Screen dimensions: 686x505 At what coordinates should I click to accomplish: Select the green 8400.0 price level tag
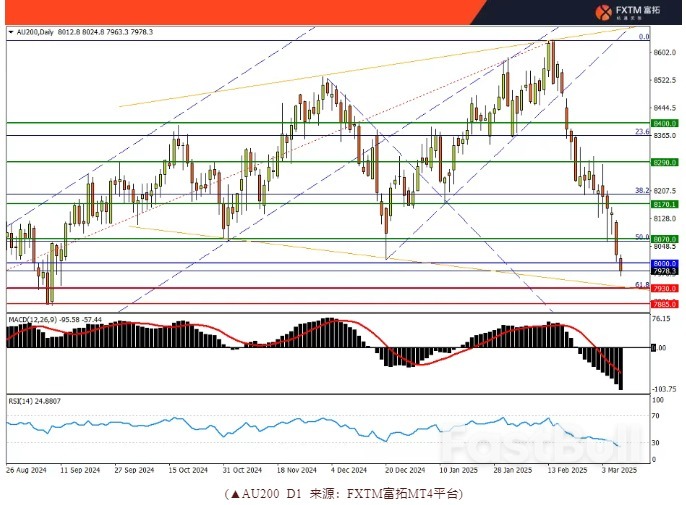638,123
